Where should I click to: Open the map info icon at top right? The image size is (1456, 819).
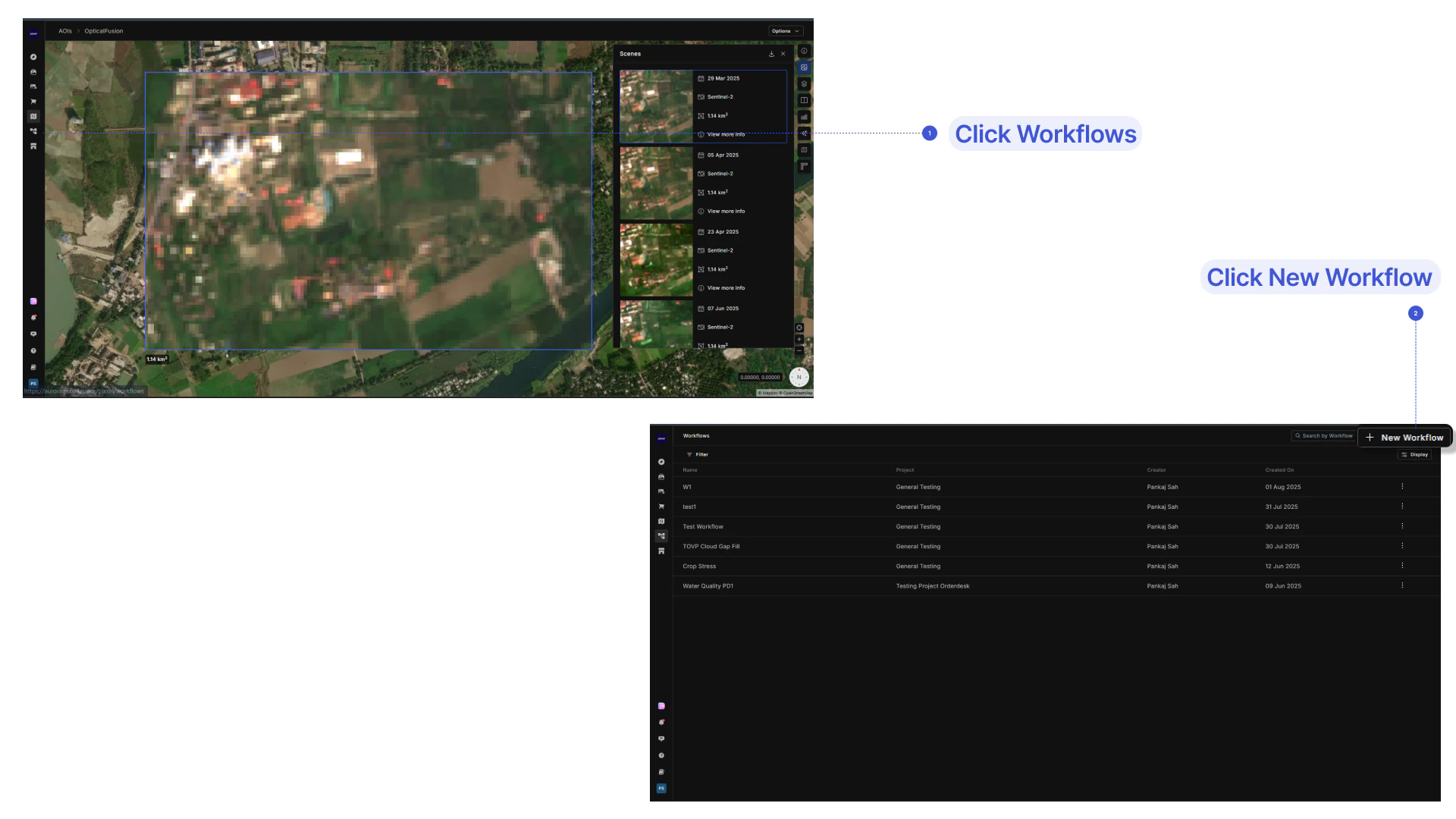tap(804, 51)
